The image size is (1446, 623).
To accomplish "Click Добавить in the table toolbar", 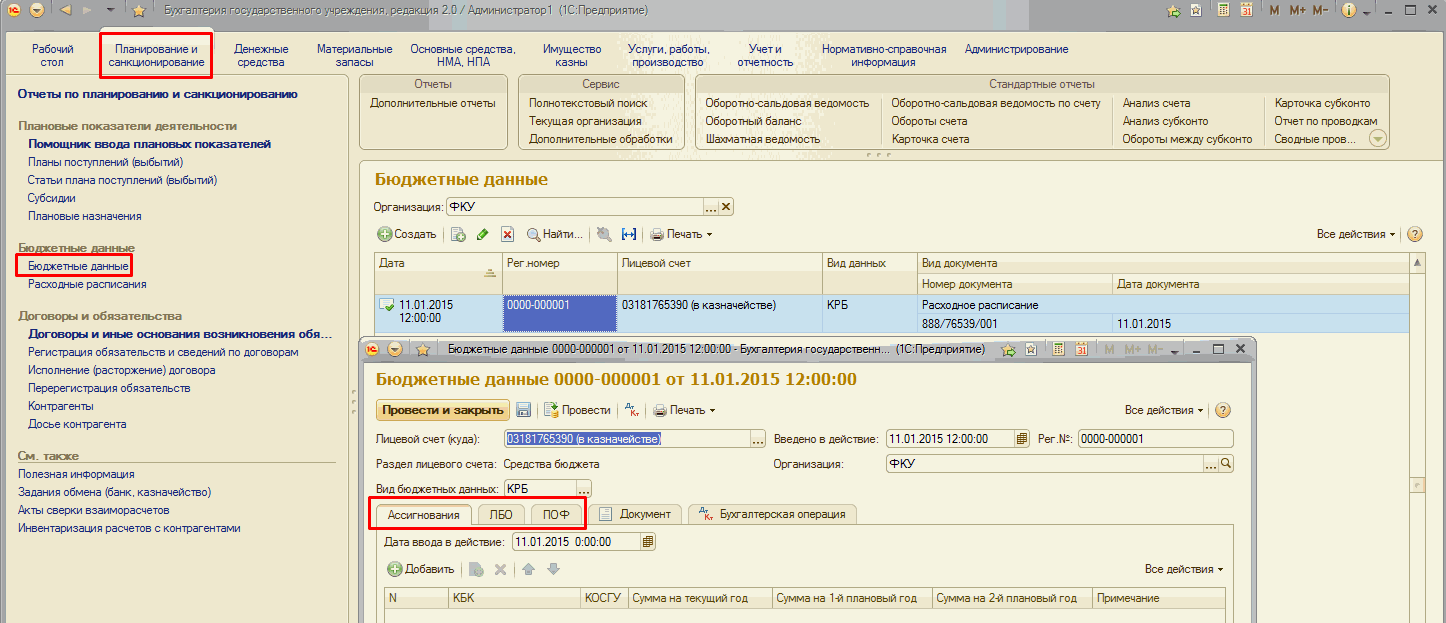I will click(421, 569).
